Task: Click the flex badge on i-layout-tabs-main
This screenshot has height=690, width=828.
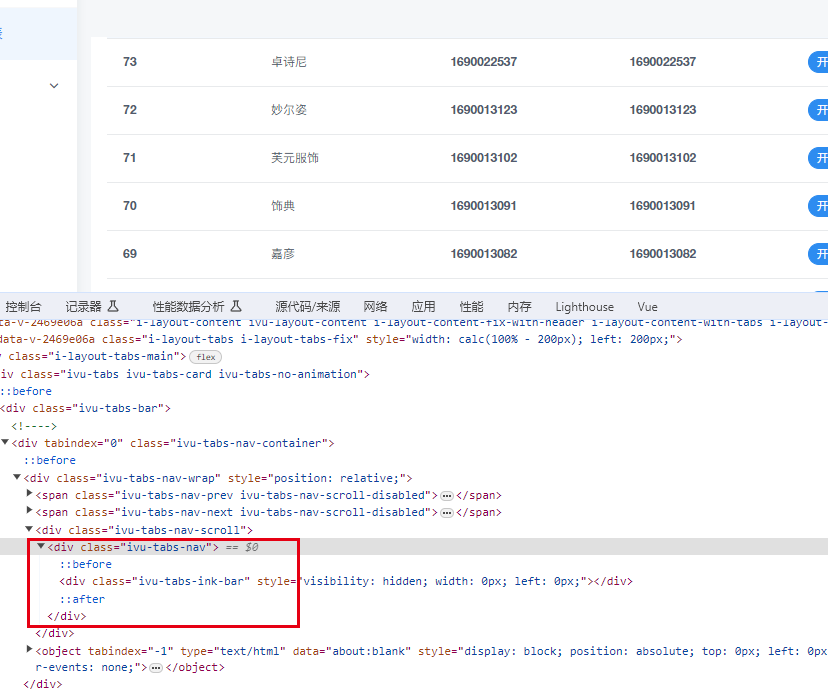Action: click(x=205, y=357)
